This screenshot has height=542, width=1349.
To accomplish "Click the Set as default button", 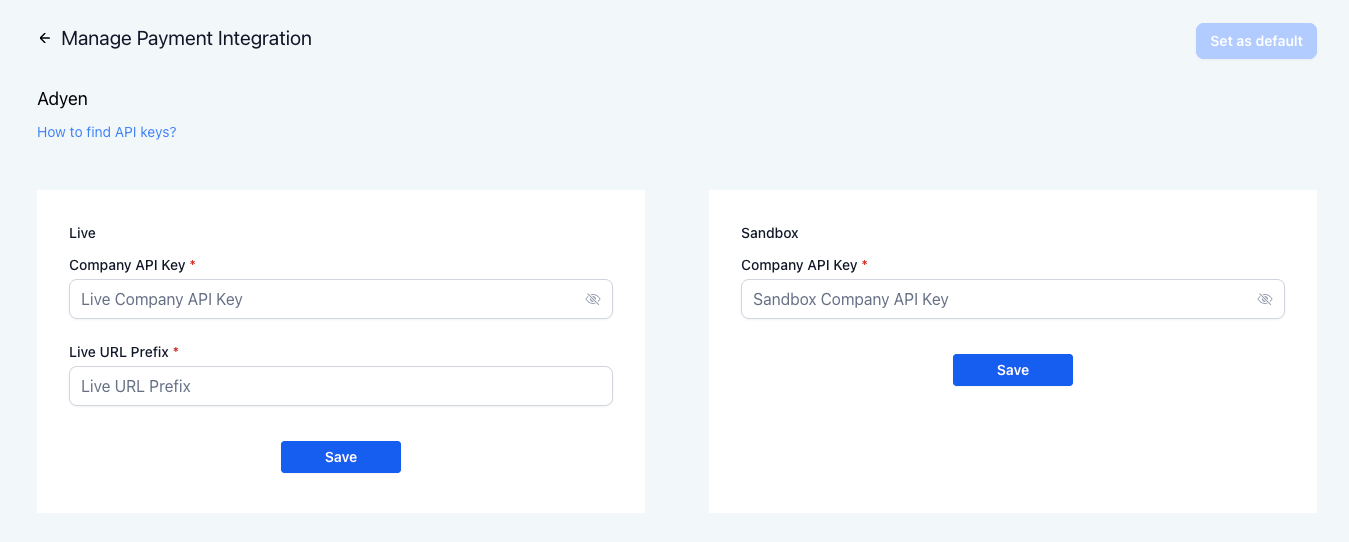I will [1256, 41].
